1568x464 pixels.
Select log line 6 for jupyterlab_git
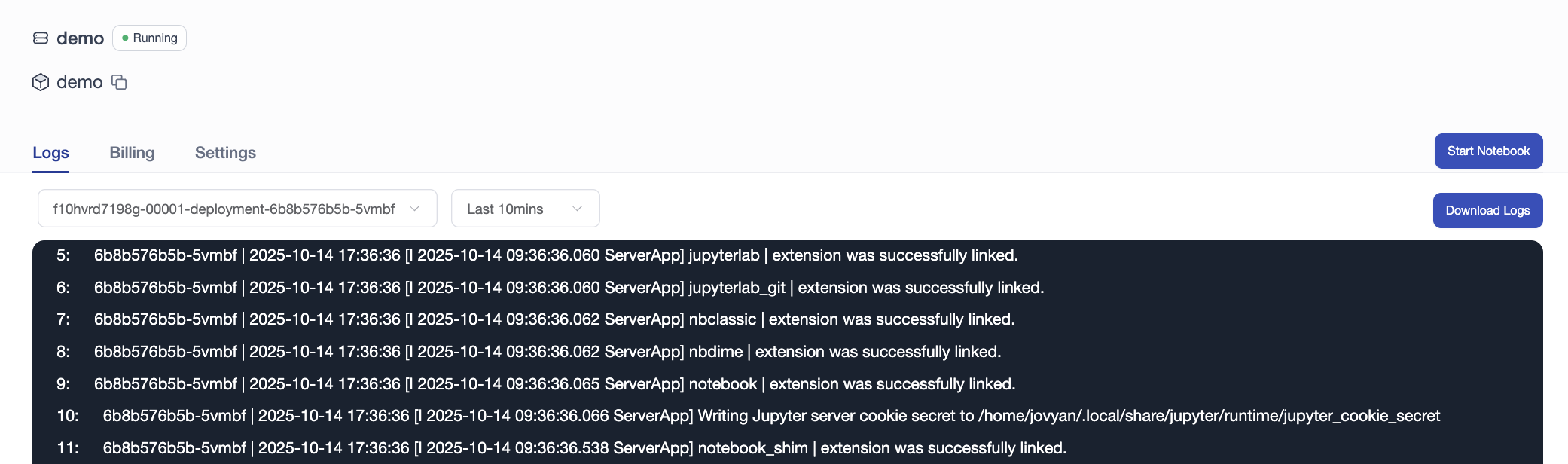pyautogui.click(x=569, y=288)
